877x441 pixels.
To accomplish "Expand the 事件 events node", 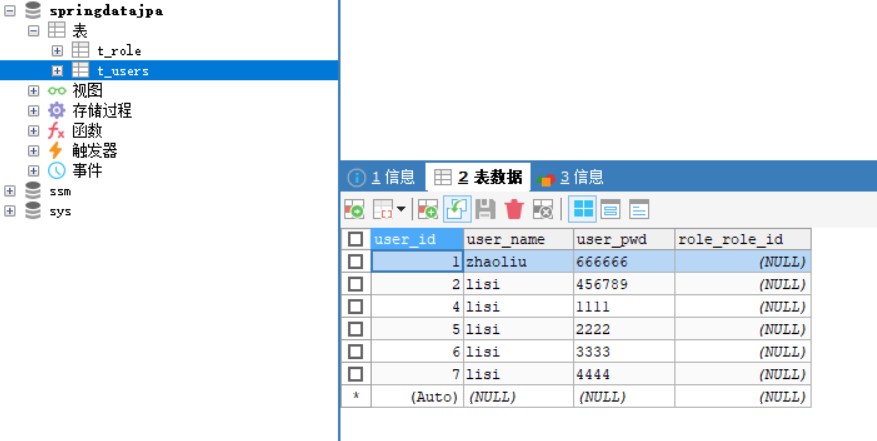I will [x=34, y=171].
